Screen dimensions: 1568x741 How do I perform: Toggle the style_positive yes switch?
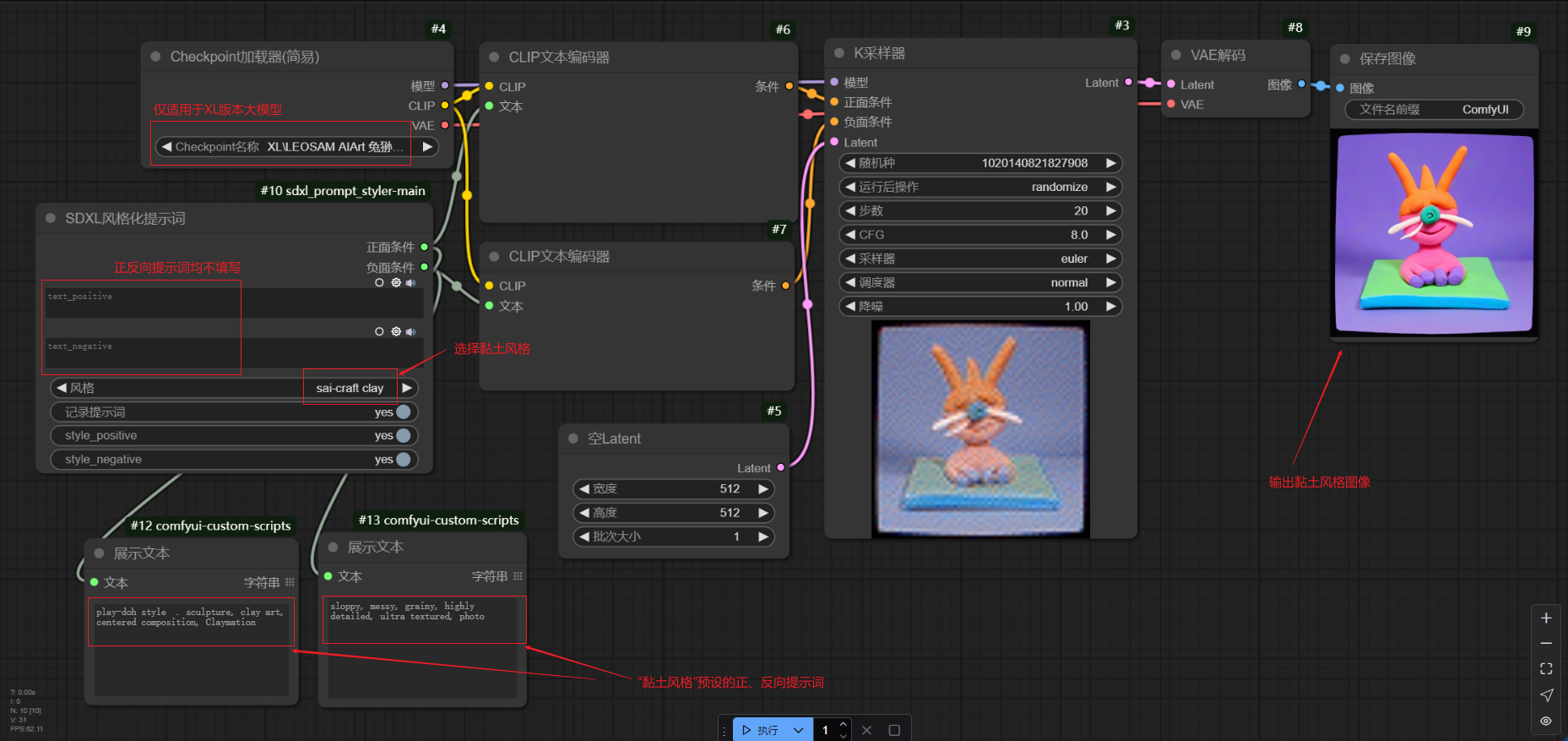pyautogui.click(x=404, y=435)
